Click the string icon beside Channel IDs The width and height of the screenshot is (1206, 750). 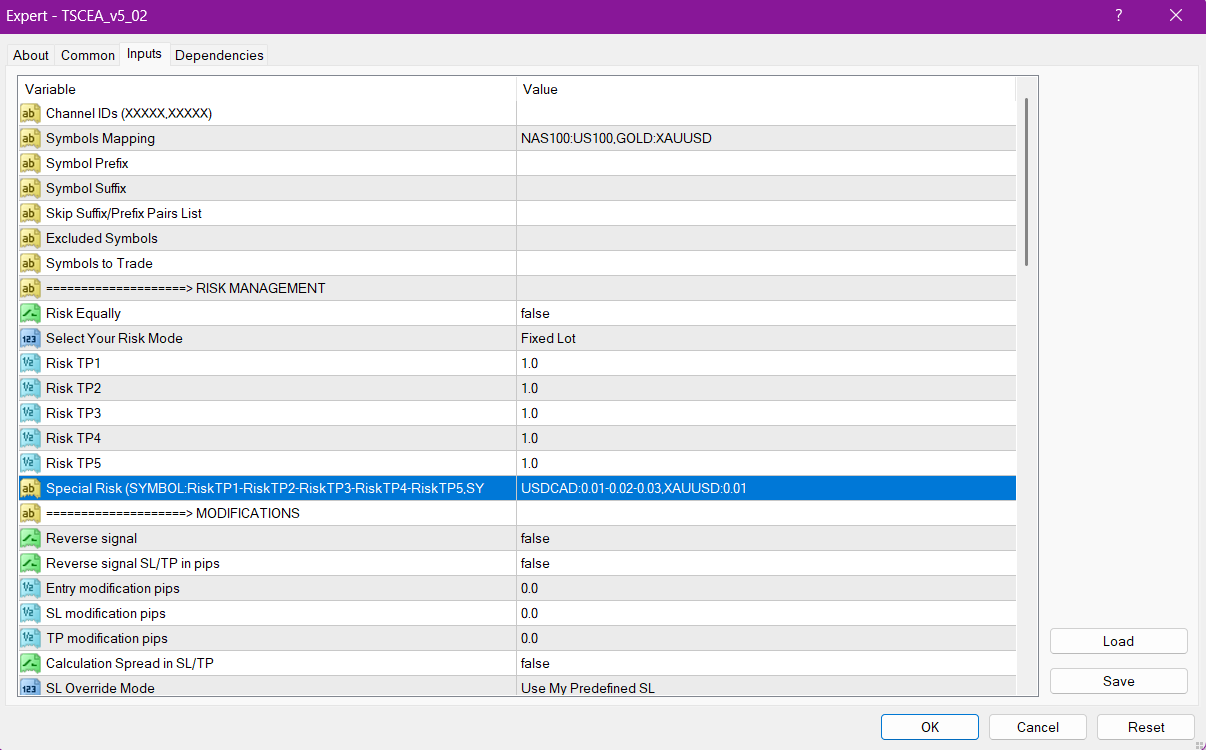click(x=30, y=114)
